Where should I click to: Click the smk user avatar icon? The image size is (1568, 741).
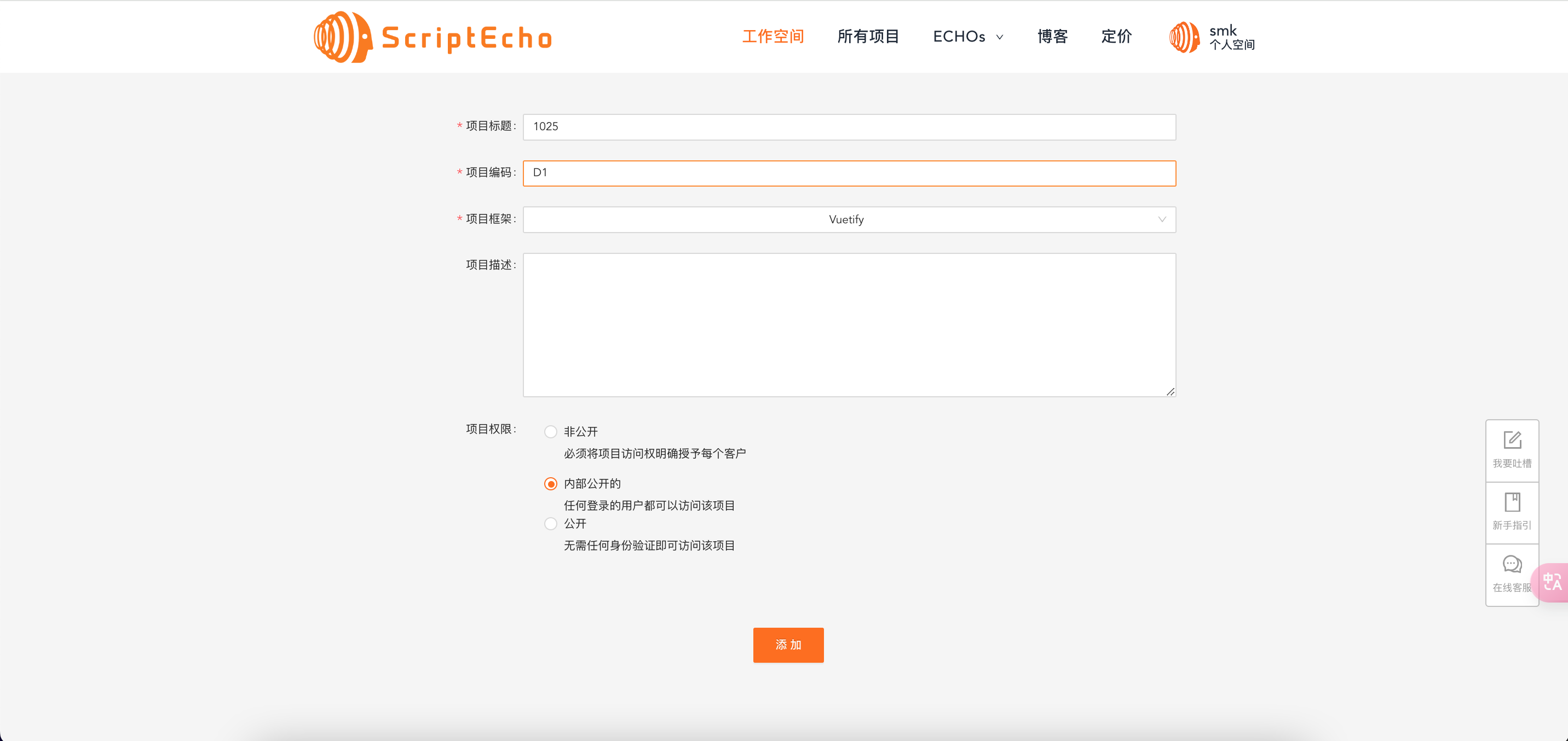tap(1184, 37)
